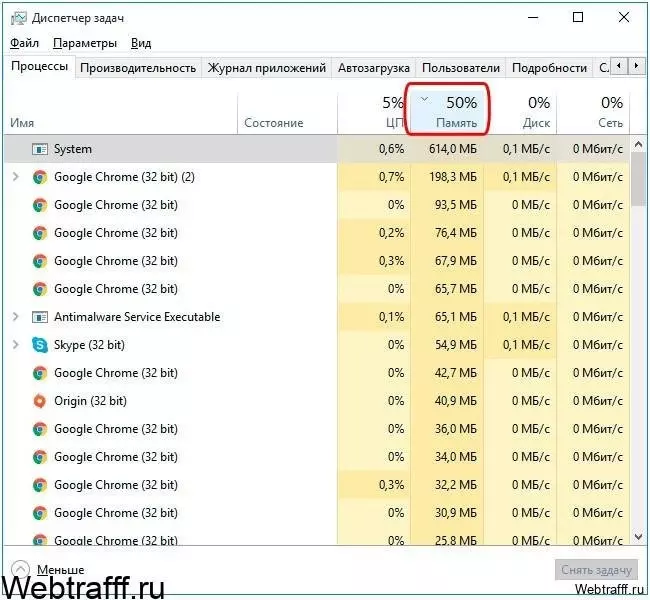Switch to the Процессы tab
This screenshot has height=600, width=650.
tap(39, 66)
